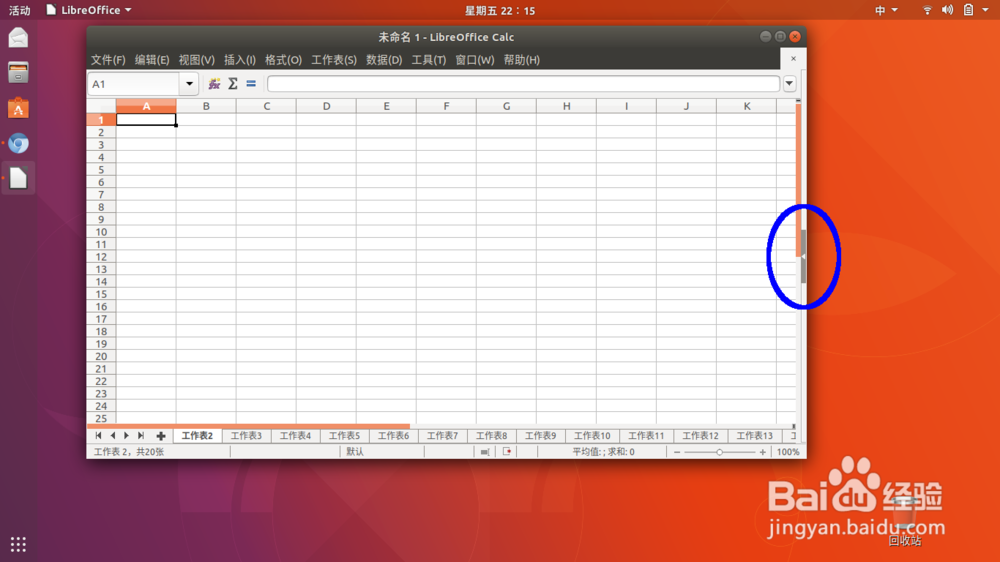The image size is (1000, 562).
Task: Click the Sum sigma icon
Action: click(233, 84)
